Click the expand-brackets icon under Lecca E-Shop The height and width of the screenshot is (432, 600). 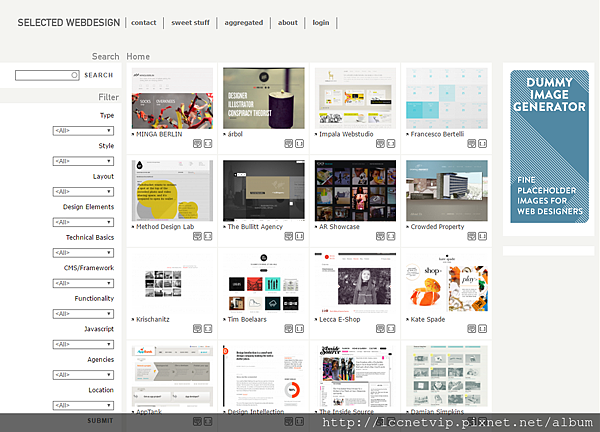pos(391,328)
